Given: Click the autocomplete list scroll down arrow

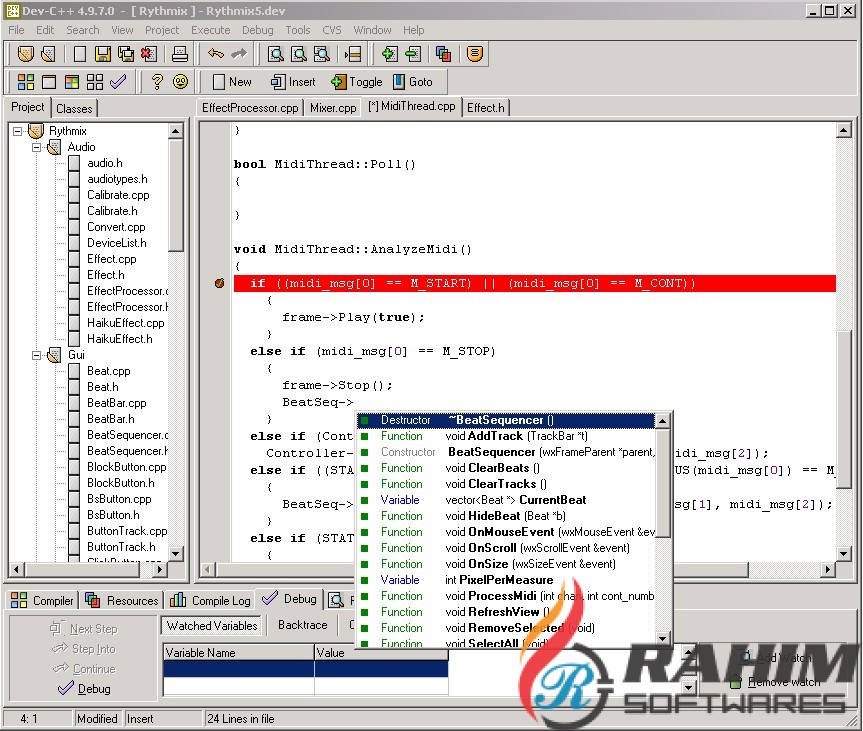Looking at the screenshot, I should [662, 639].
